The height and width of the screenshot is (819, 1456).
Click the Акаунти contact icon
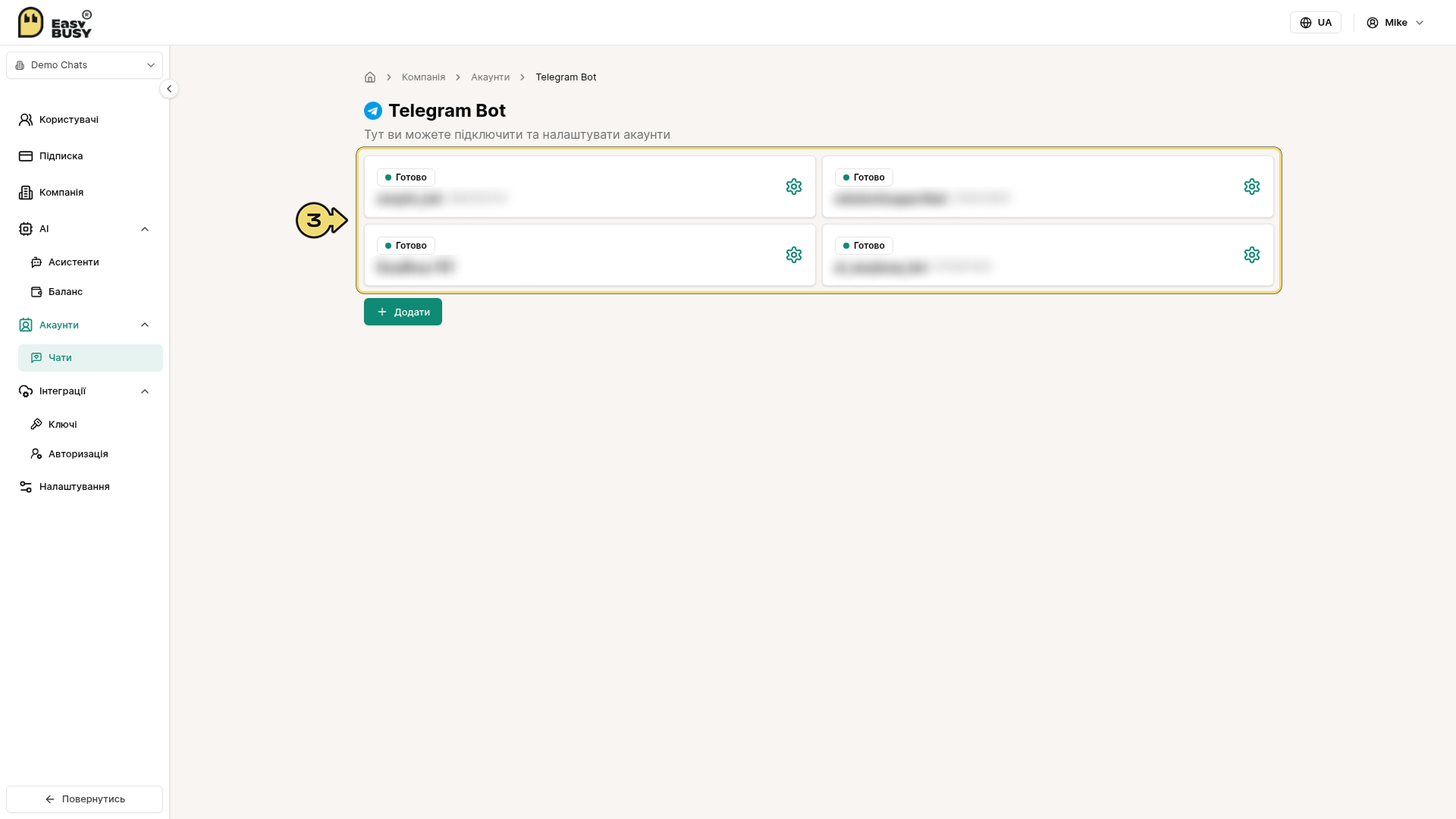[26, 325]
